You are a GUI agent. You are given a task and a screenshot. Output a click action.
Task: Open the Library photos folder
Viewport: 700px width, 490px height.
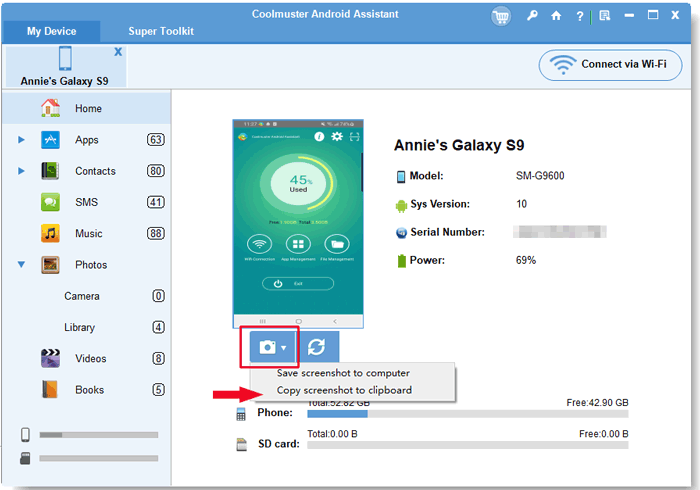(79, 327)
